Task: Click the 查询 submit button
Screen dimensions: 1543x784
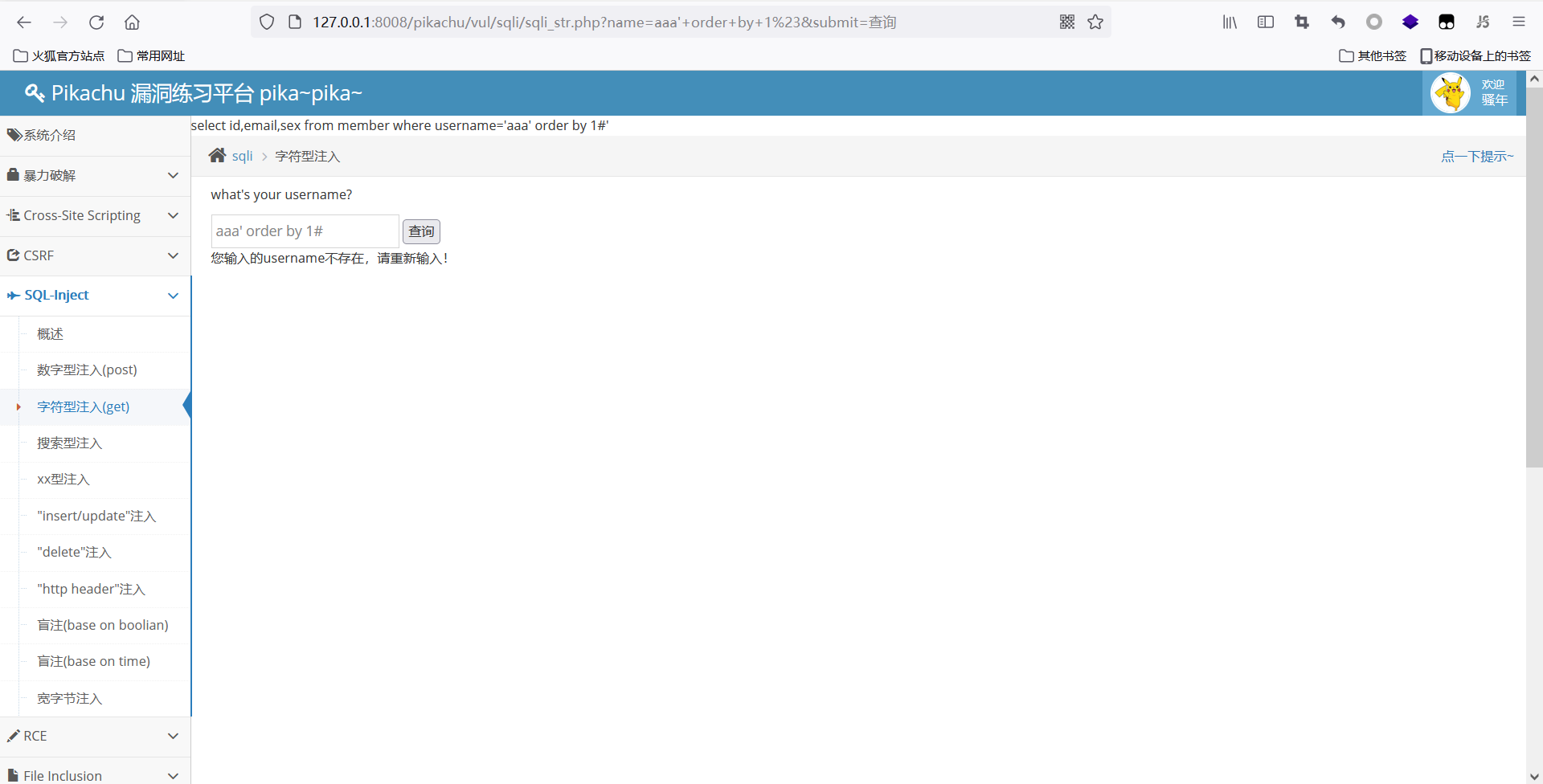Action: (x=421, y=231)
